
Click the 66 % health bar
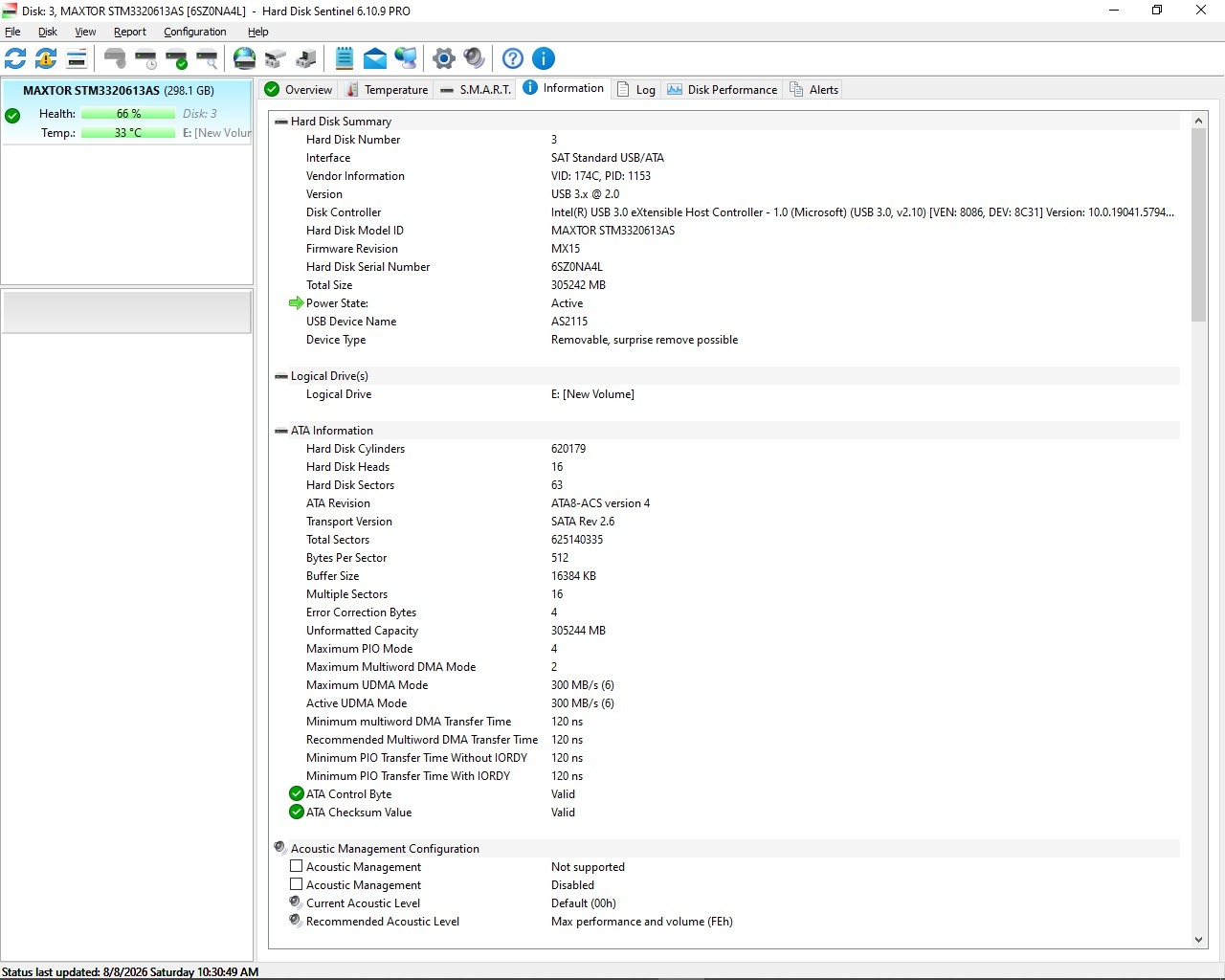click(x=128, y=114)
